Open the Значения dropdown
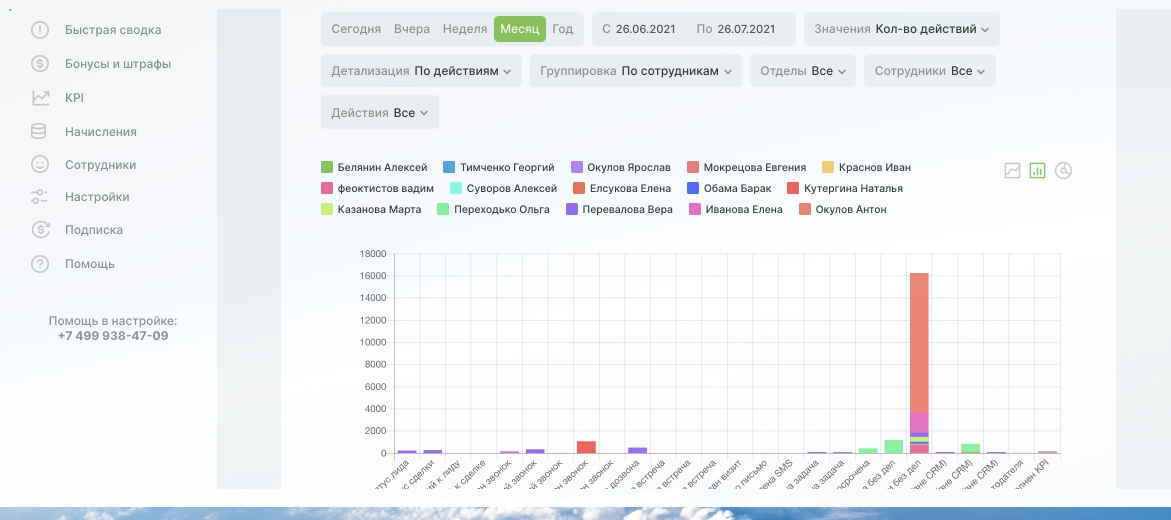Image resolution: width=1171 pixels, height=520 pixels. tap(901, 29)
